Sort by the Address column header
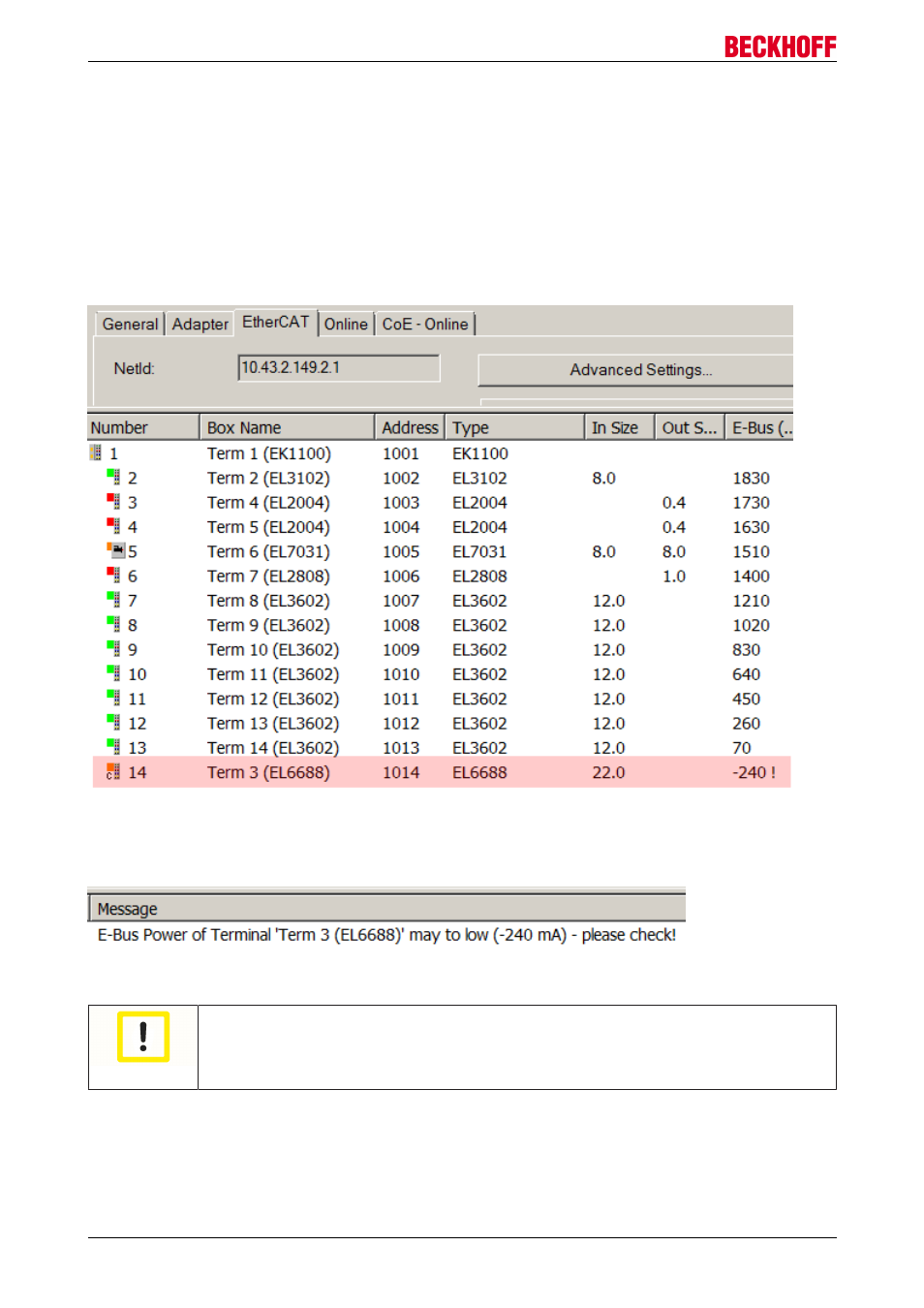924x1308 pixels. pos(410,427)
